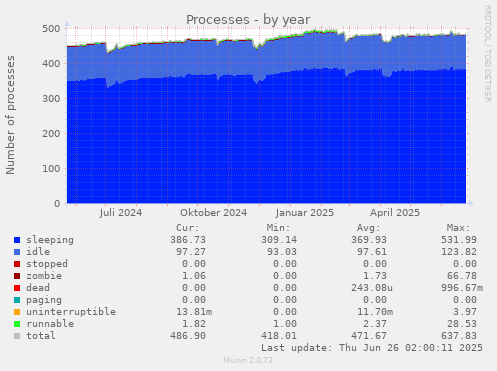The width and height of the screenshot is (497, 371).
Task: Click the 300 y-axis tick label
Action: click(51, 99)
